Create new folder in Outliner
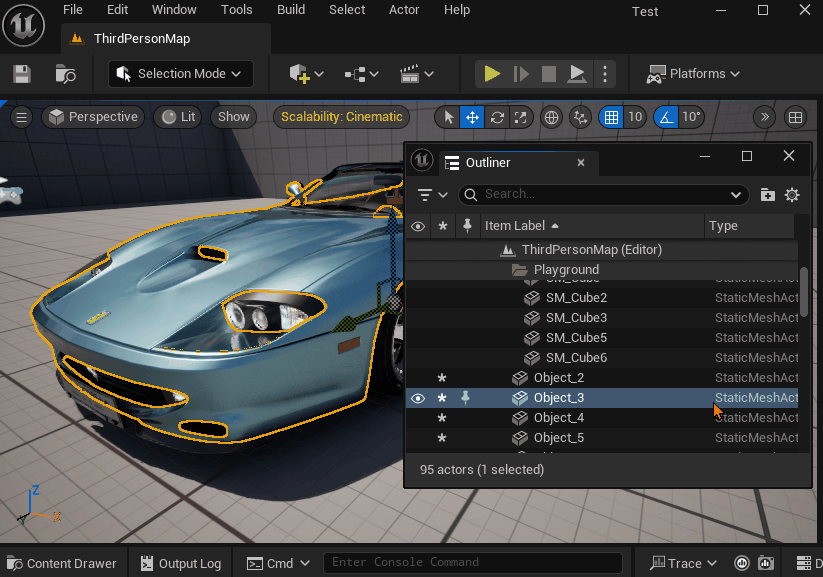Screen dimensions: 823x577 pos(767,195)
